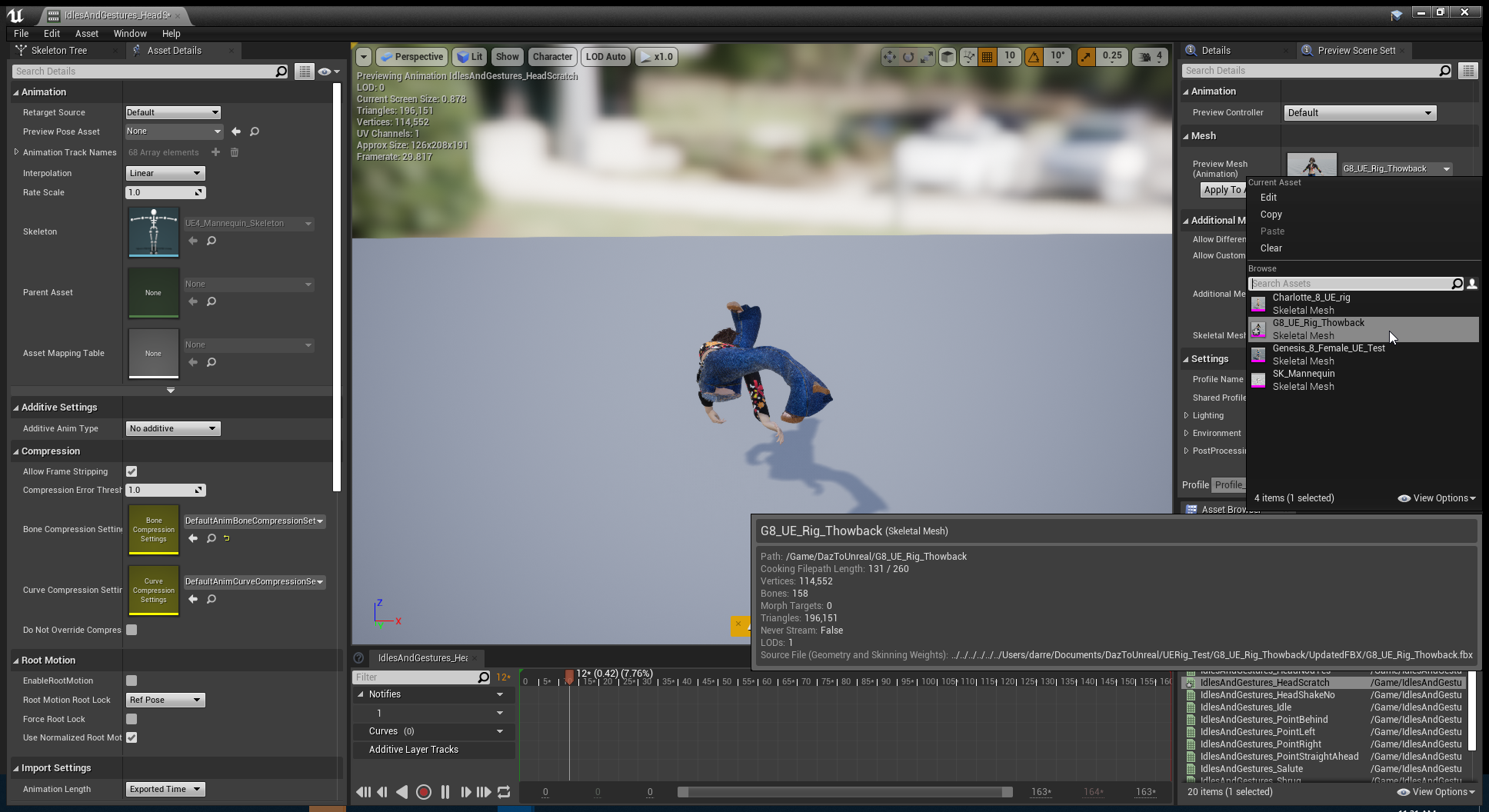Expand Animation Track Names array

pos(16,152)
